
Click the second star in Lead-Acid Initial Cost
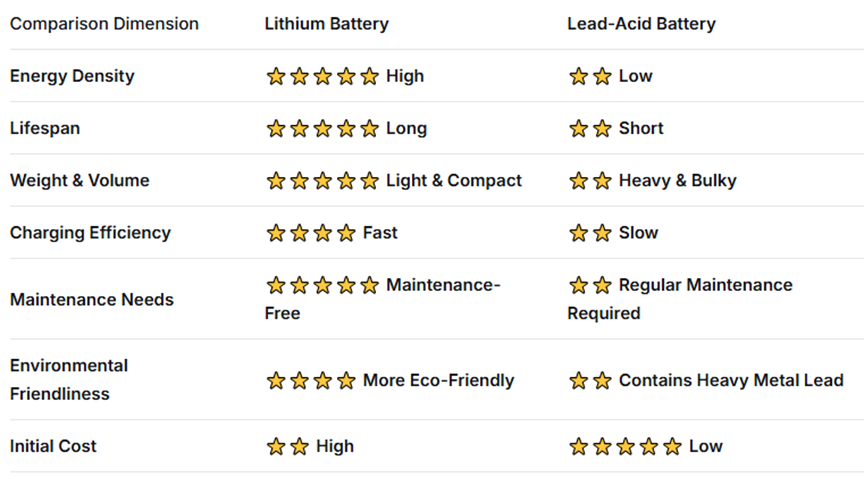(602, 446)
